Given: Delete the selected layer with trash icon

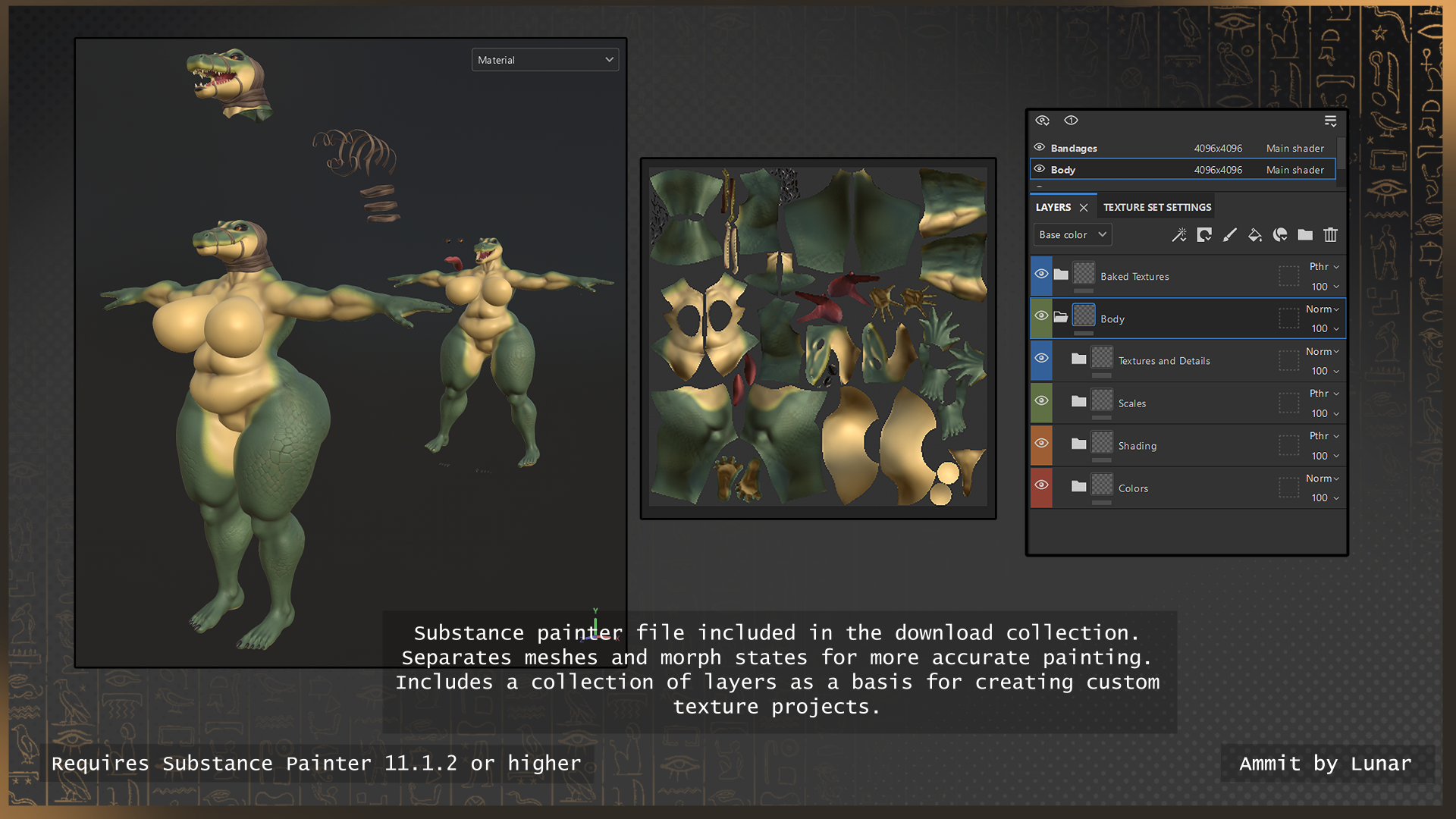Looking at the screenshot, I should pyautogui.click(x=1330, y=235).
